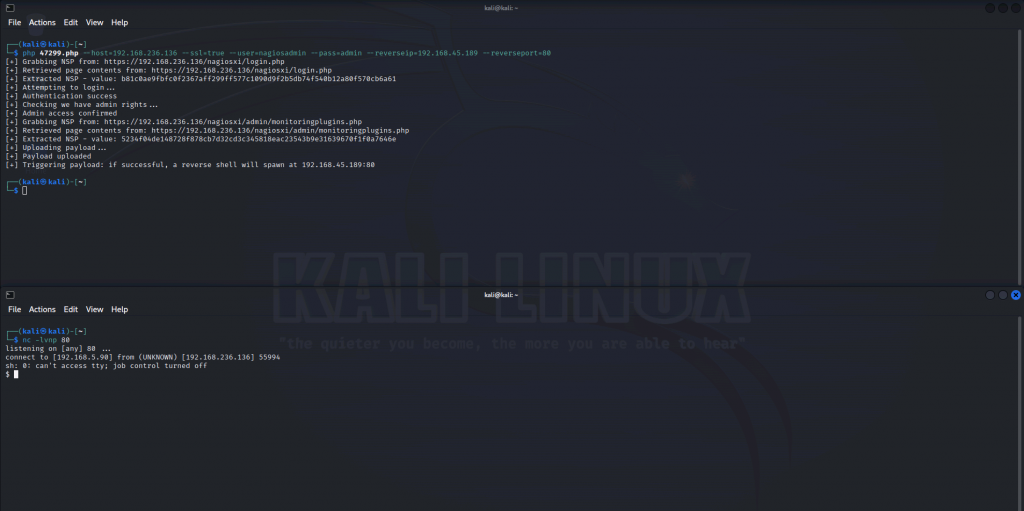Click 'listening on [any] 80 ...' line

[x=58, y=348]
